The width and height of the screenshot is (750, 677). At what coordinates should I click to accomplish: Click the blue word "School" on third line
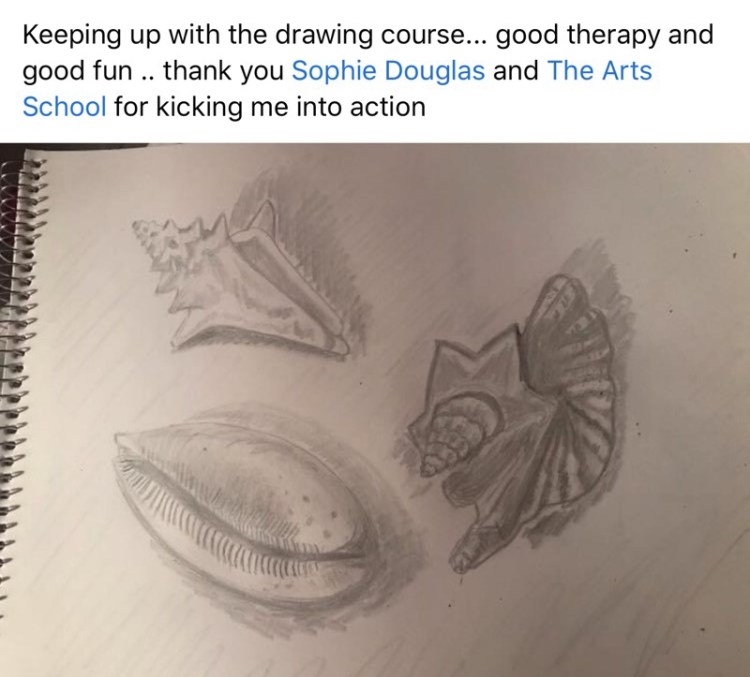[x=63, y=107]
